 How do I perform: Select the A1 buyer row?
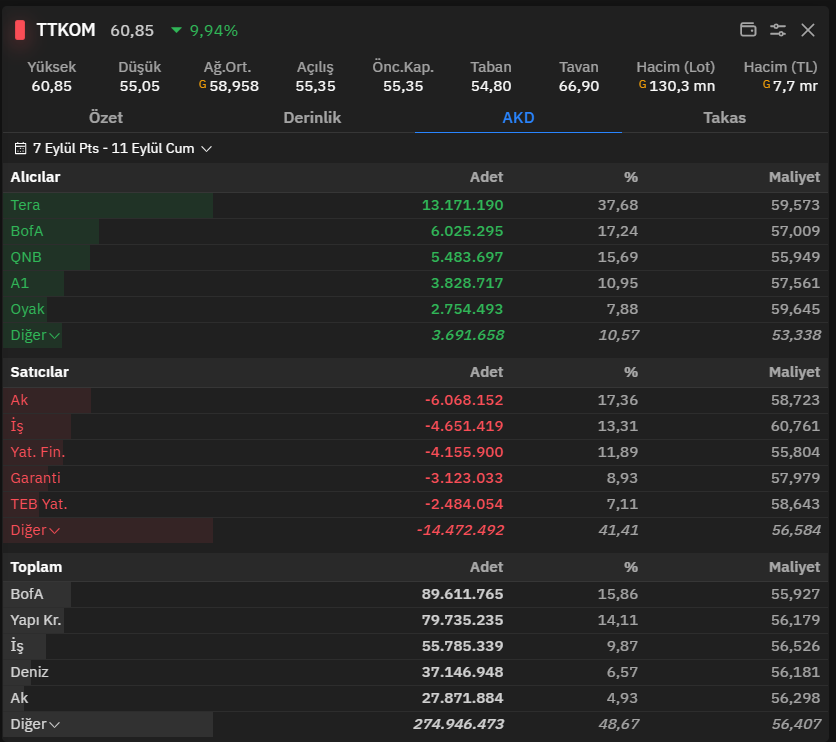415,283
